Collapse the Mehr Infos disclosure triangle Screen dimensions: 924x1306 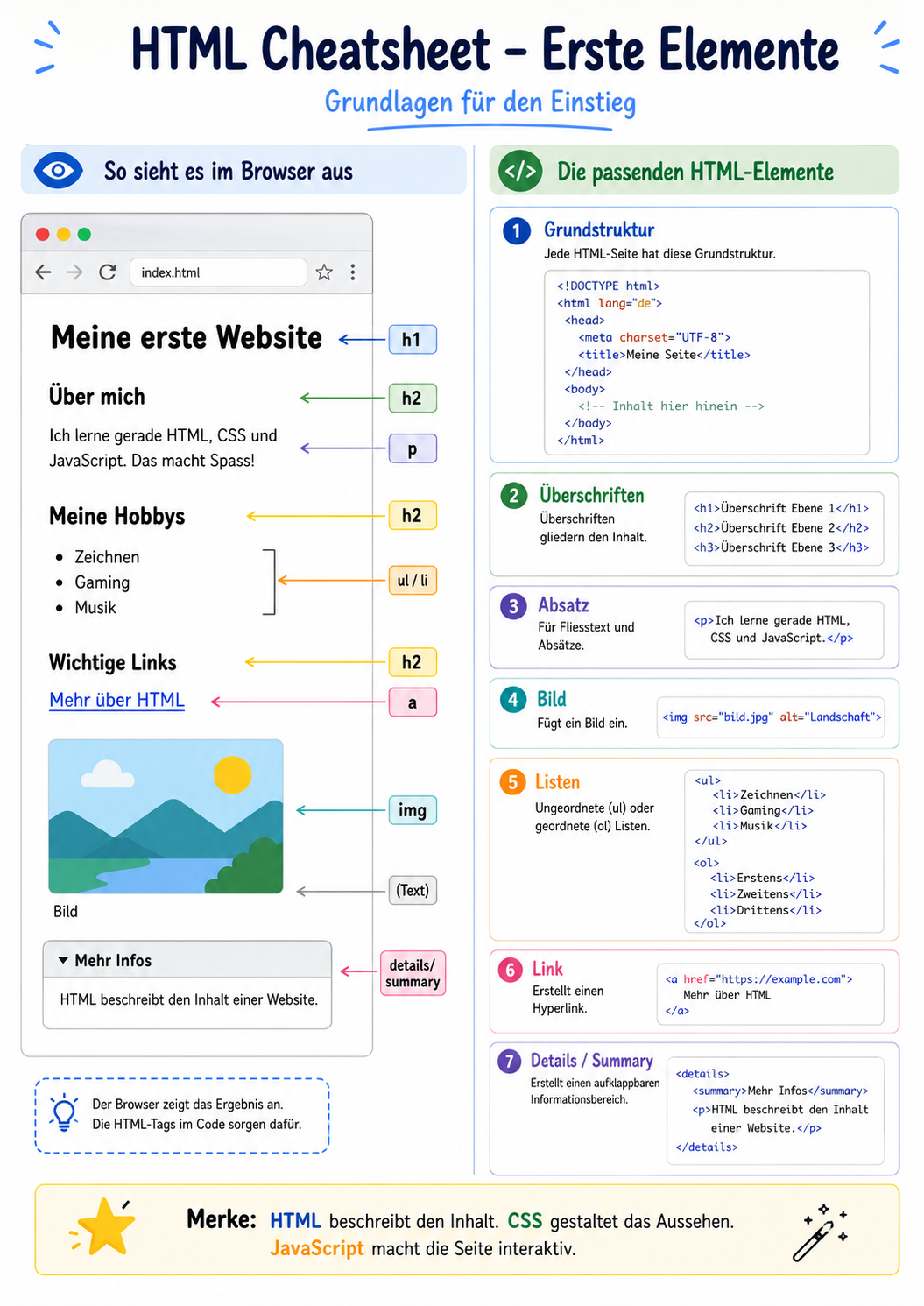pos(63,960)
